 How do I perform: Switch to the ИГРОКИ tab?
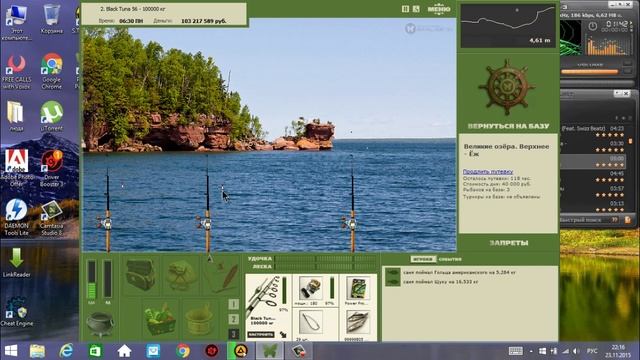423,259
